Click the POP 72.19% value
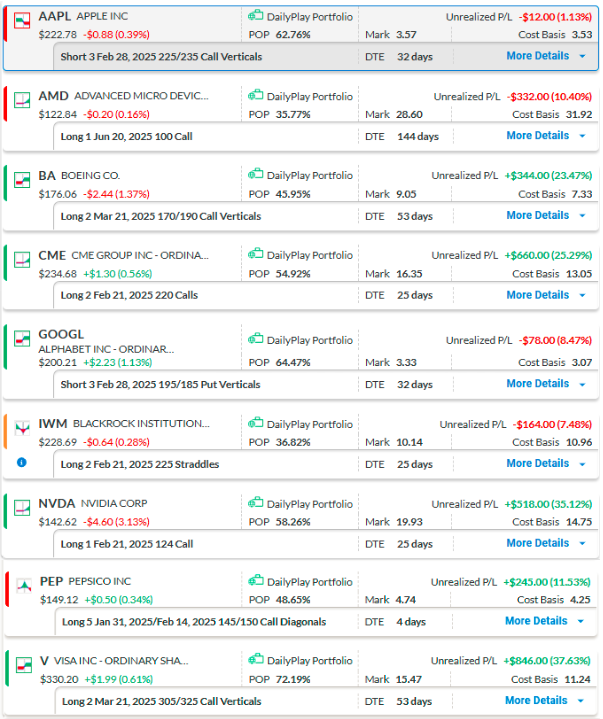This screenshot has width=603, height=719. 293,680
